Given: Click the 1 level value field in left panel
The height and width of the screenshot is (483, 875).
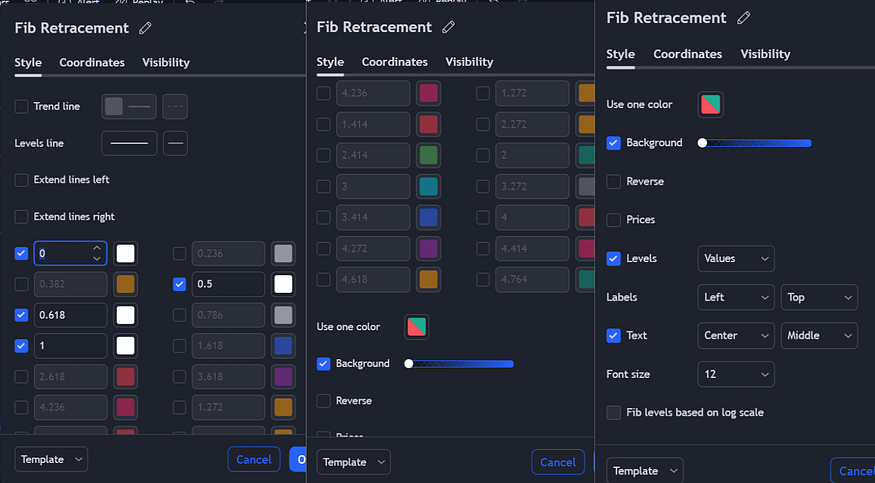Looking at the screenshot, I should point(70,346).
